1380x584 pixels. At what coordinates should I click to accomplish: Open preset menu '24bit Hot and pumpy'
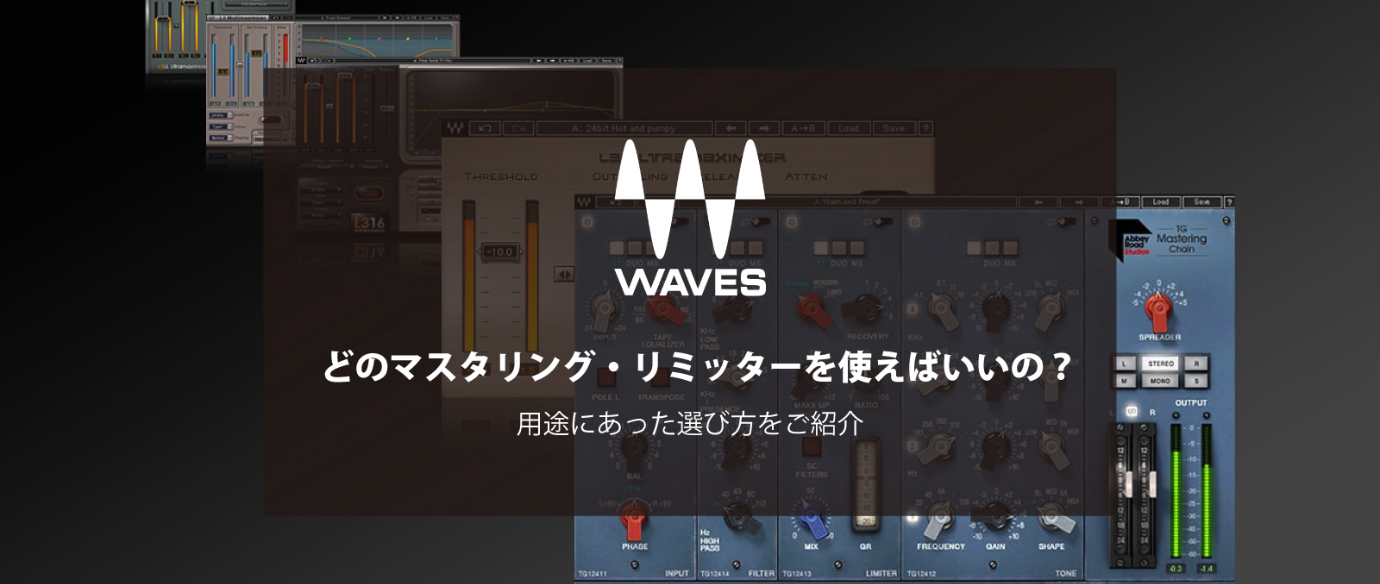tap(624, 128)
